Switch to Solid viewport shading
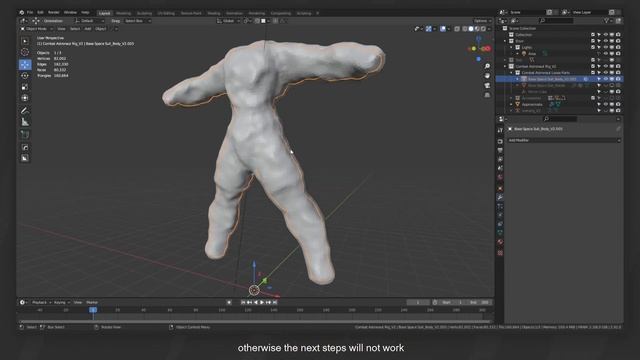 [471, 29]
